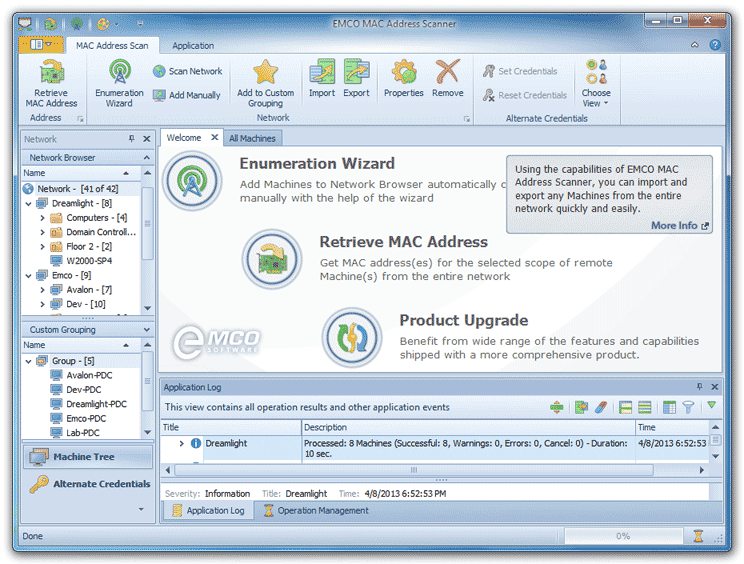
Task: Close the Network panel
Action: click(147, 139)
